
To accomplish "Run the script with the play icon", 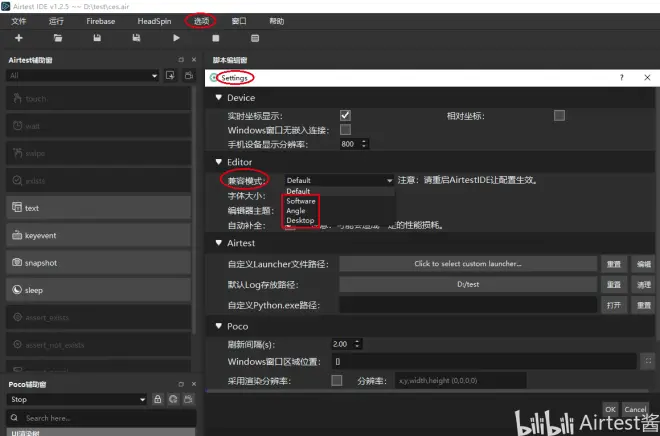I will (176, 38).
